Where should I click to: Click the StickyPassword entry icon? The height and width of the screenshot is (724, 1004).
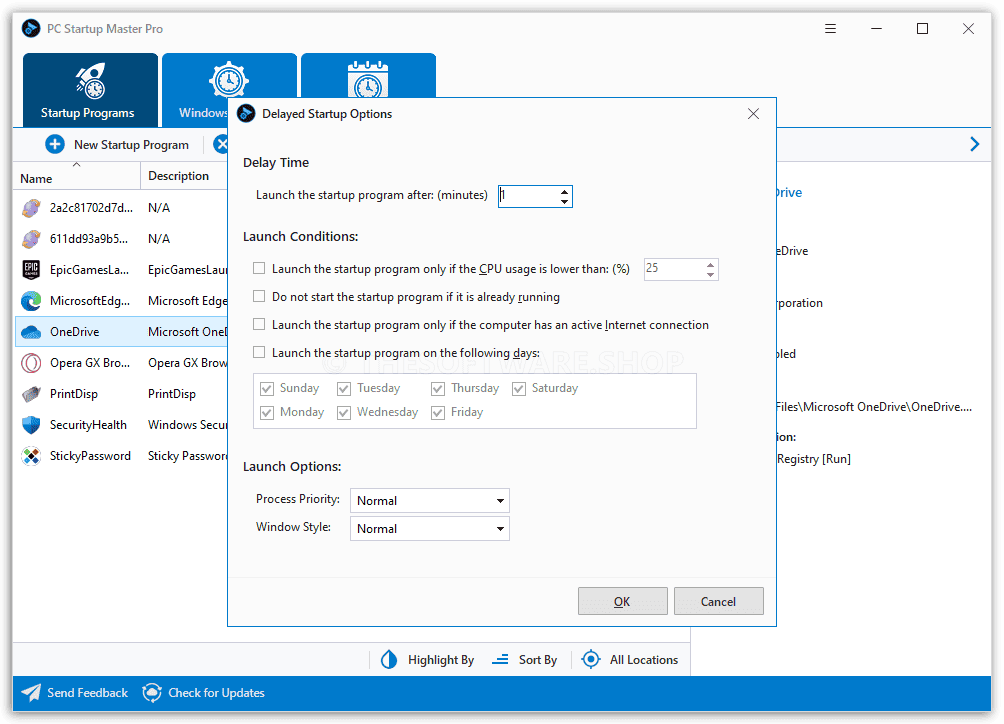[x=31, y=456]
